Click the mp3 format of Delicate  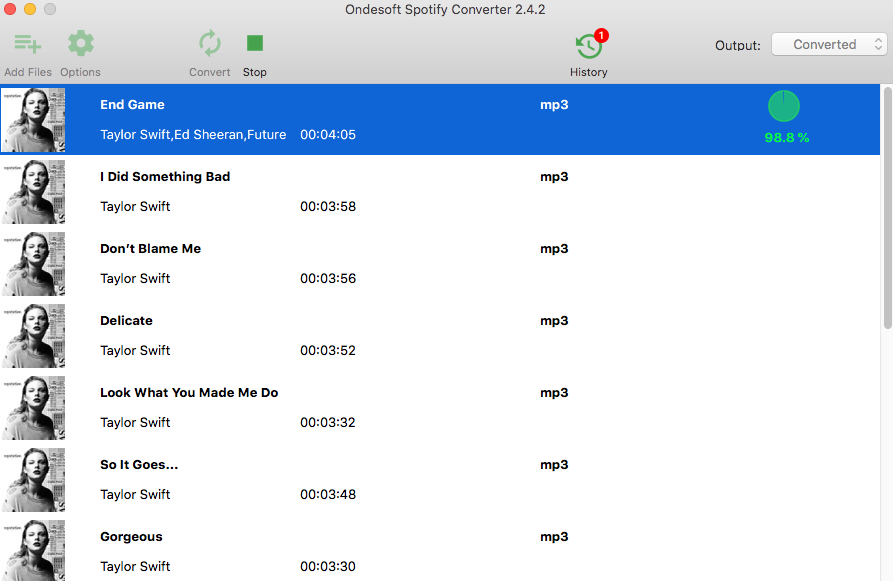pos(554,321)
